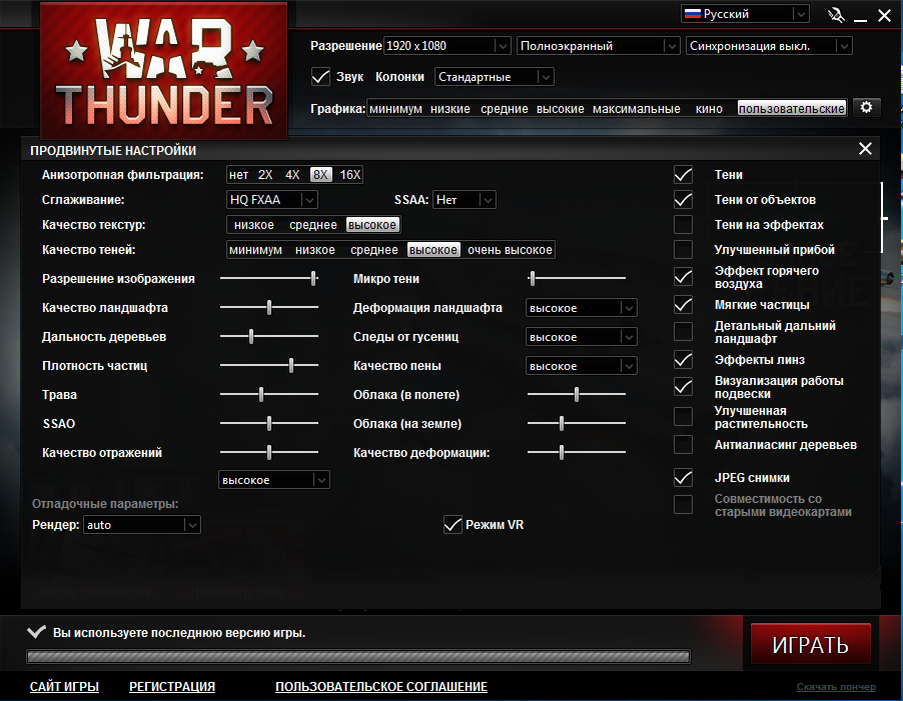This screenshot has width=903, height=701.
Task: Click the ИГРАТЬ play button
Action: pyautogui.click(x=810, y=644)
